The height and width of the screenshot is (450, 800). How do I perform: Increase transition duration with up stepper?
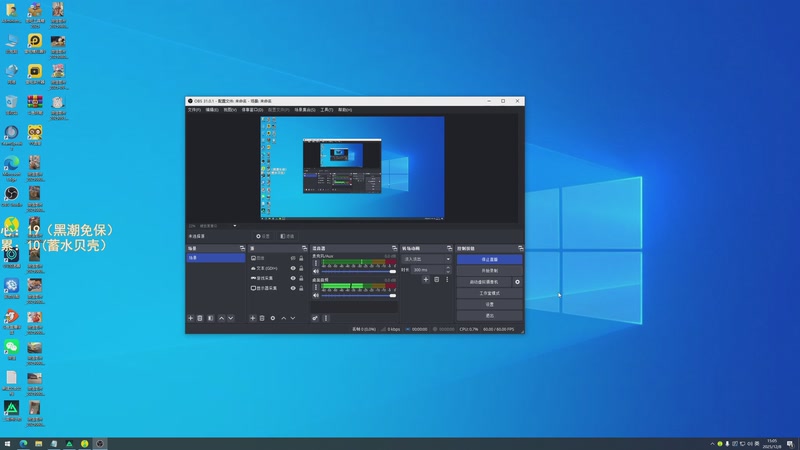448,267
